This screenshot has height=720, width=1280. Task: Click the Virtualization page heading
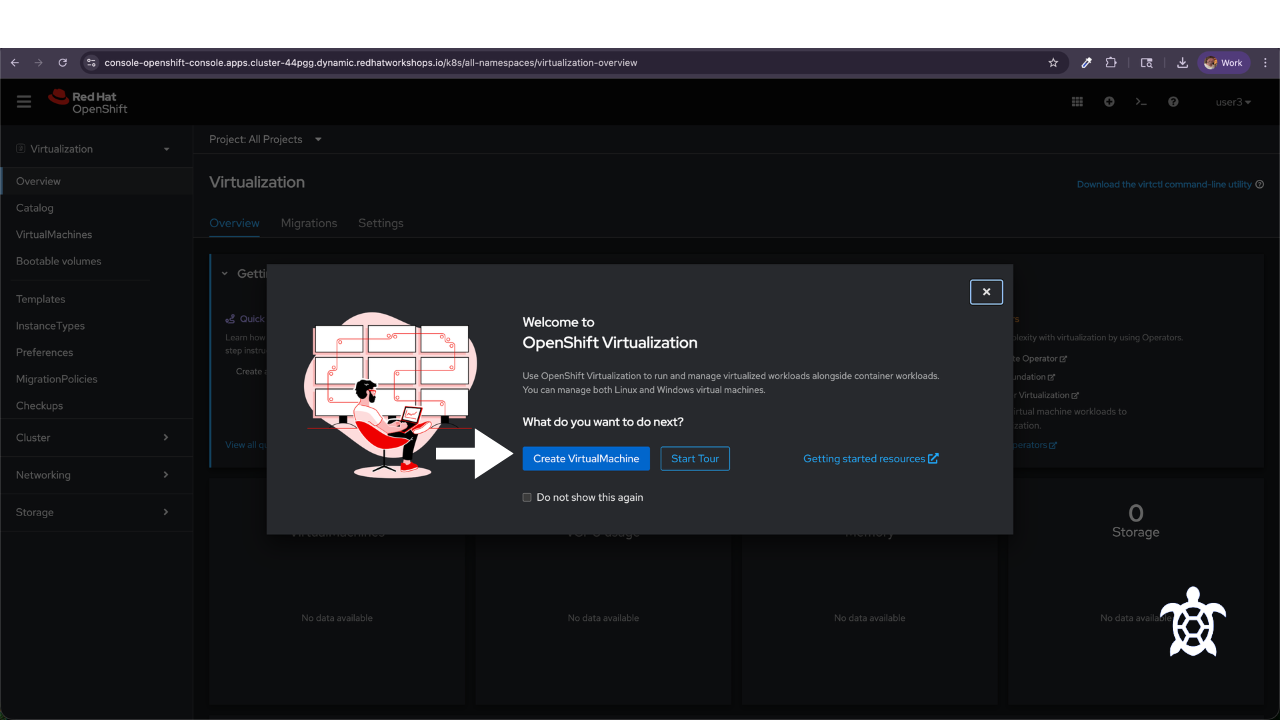tap(257, 182)
